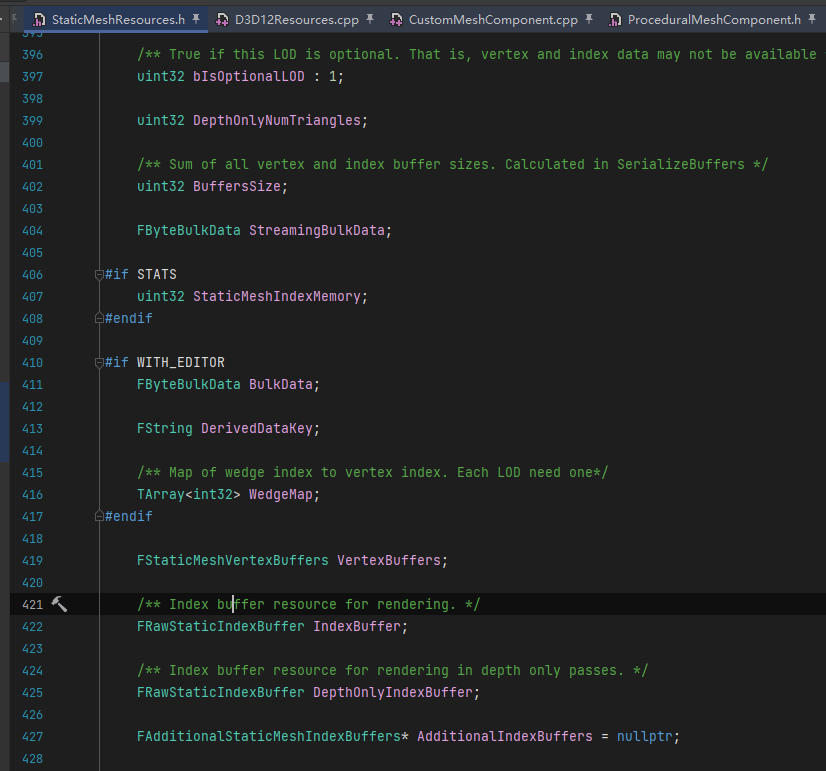Screen dimensions: 826x771
Task: Collapse fold marker at #endif on line 408
Action: coord(99,318)
